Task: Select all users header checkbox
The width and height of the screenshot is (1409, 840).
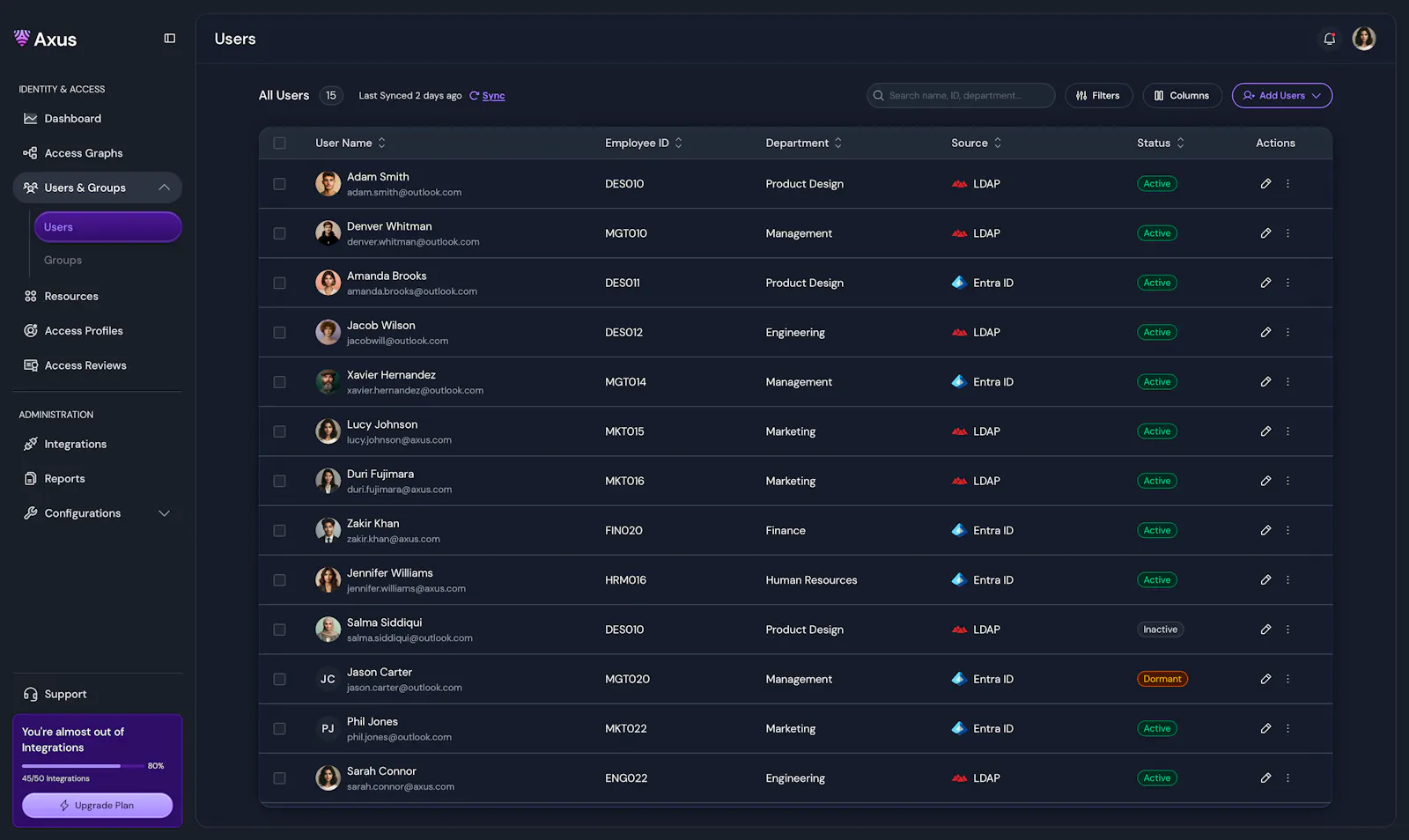Action: point(279,143)
